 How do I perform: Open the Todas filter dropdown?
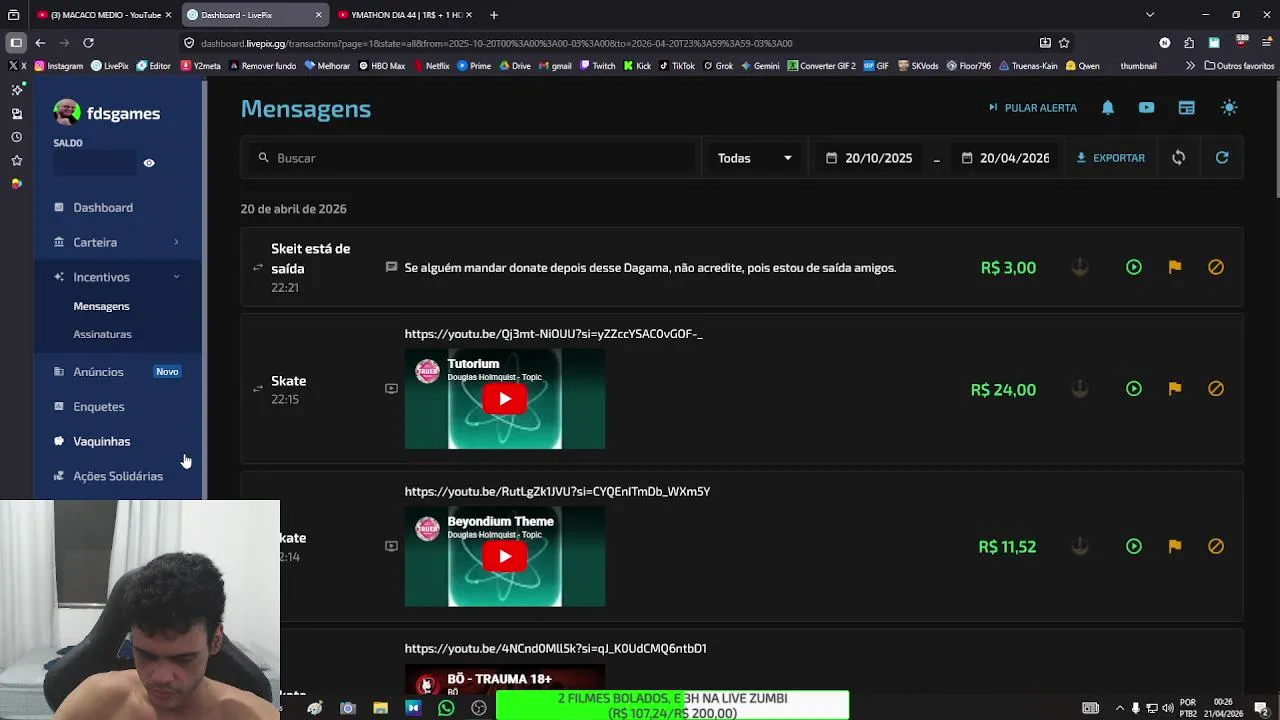pyautogui.click(x=755, y=158)
